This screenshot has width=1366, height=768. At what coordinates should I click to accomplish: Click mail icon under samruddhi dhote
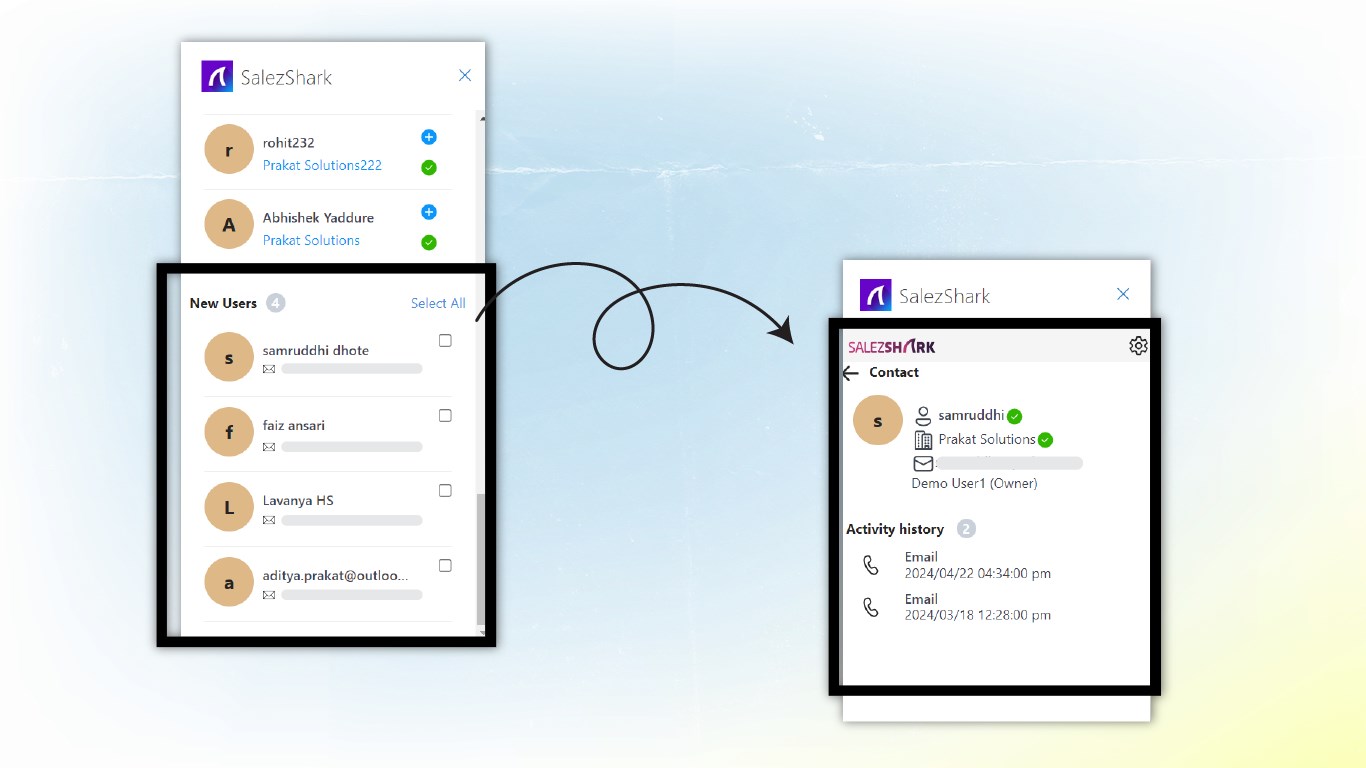click(268, 369)
